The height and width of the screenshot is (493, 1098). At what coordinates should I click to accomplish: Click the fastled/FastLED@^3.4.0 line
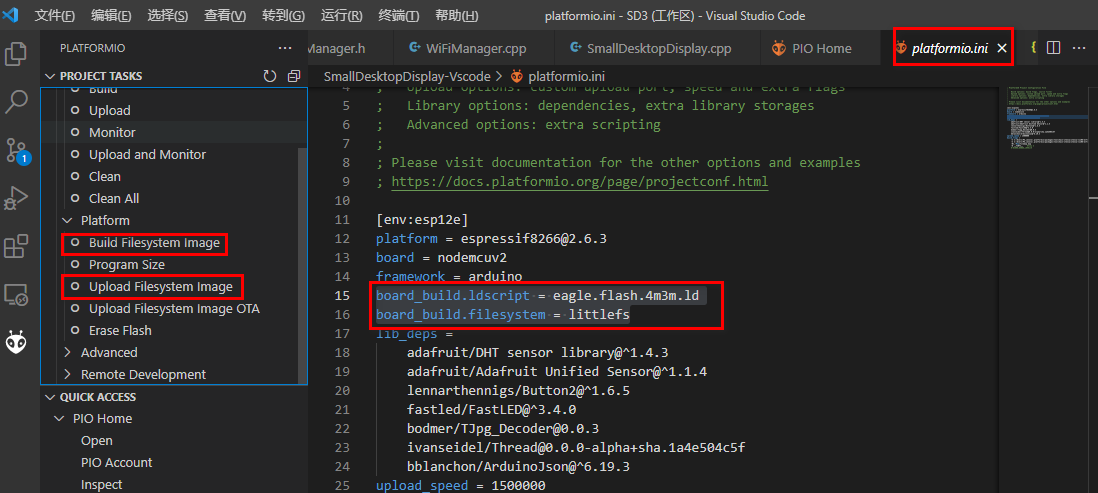492,409
